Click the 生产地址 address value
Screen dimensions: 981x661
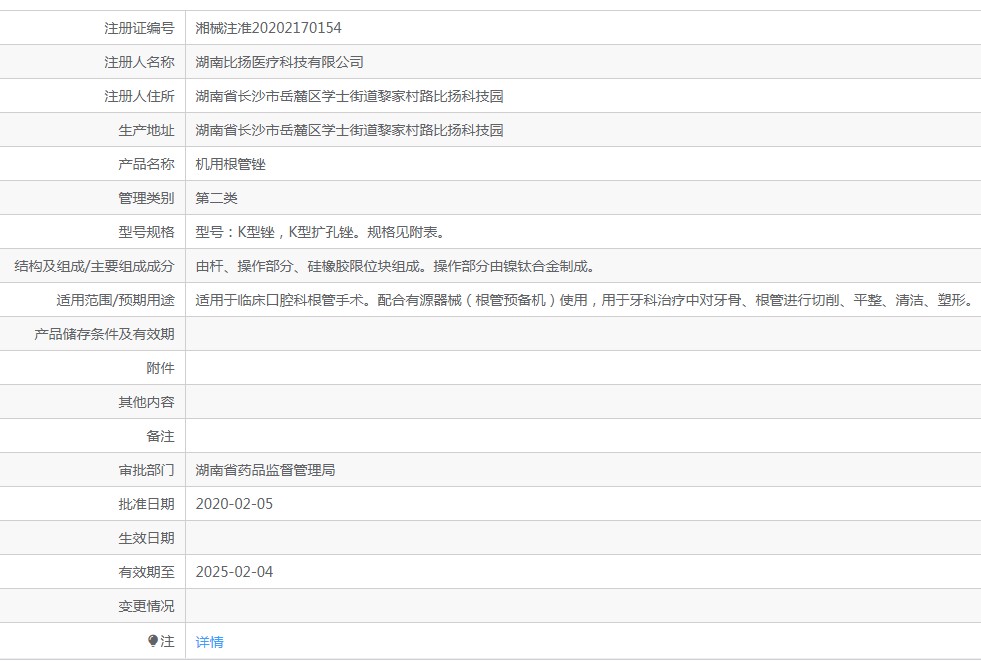tap(350, 130)
